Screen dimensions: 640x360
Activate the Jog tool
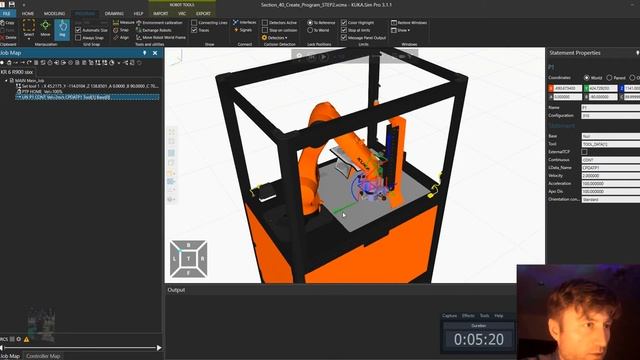pos(62,29)
